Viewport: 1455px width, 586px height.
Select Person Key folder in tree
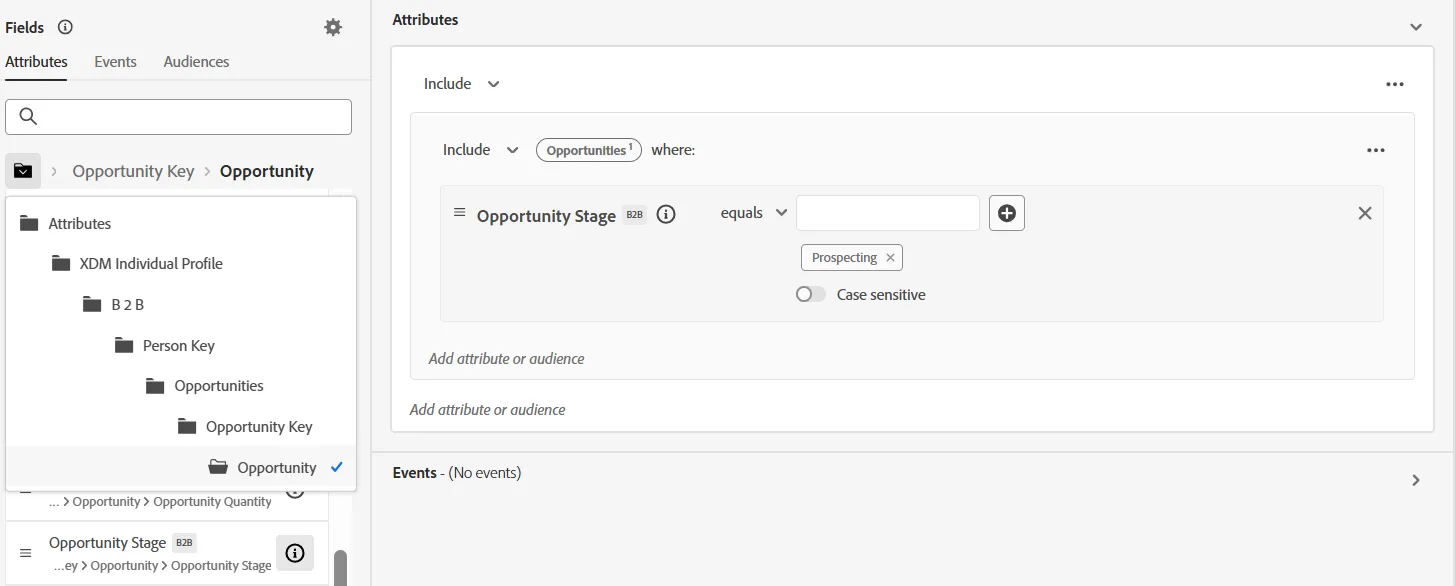click(181, 346)
